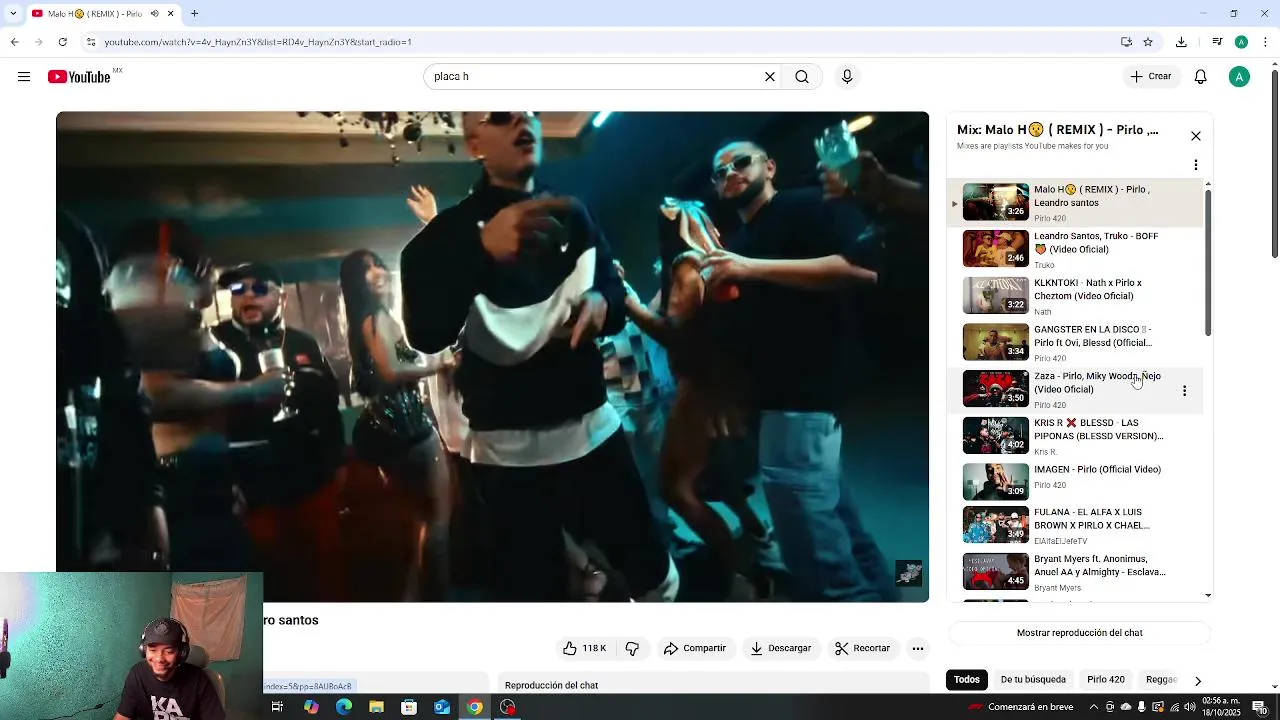Click the Crear button

pos(1151,77)
